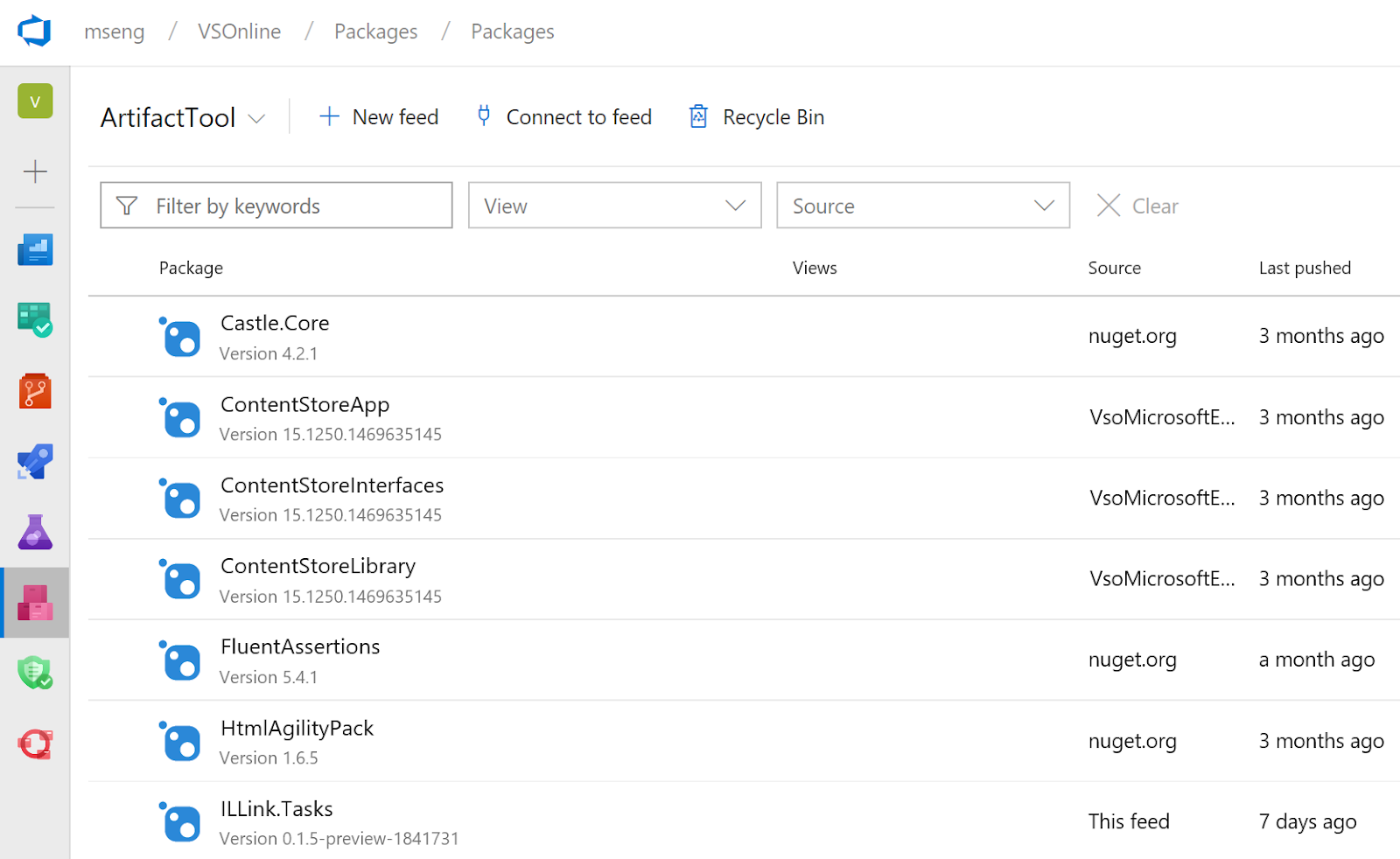Open the Castle.Core package

point(275,323)
